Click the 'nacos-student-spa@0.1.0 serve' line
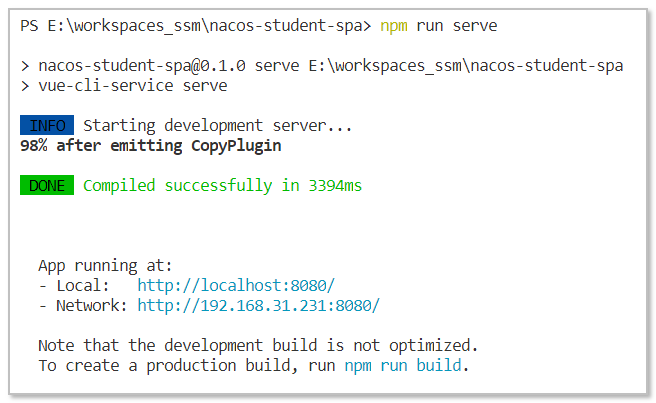 coord(322,66)
